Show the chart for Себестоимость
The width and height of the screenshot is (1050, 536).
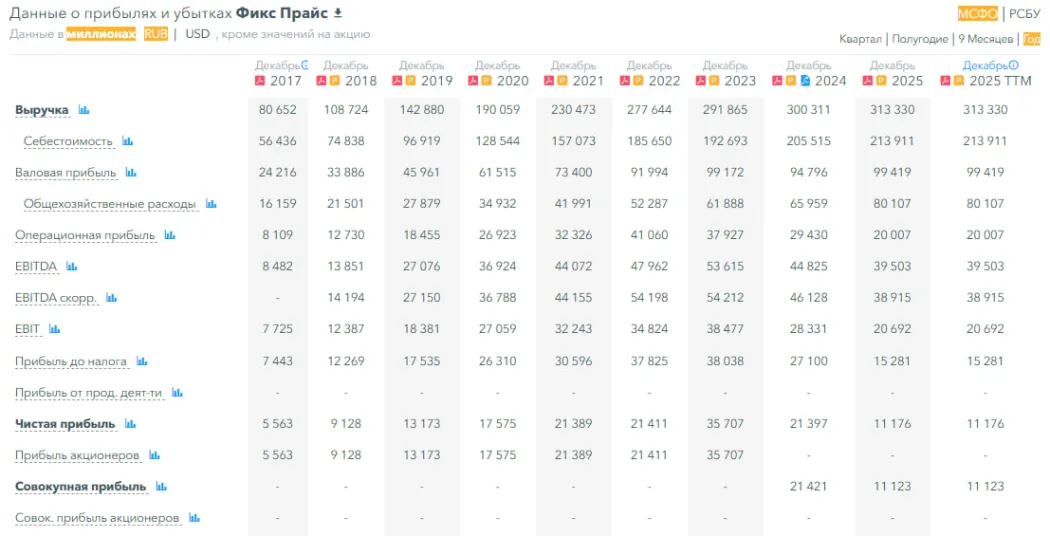click(x=128, y=142)
